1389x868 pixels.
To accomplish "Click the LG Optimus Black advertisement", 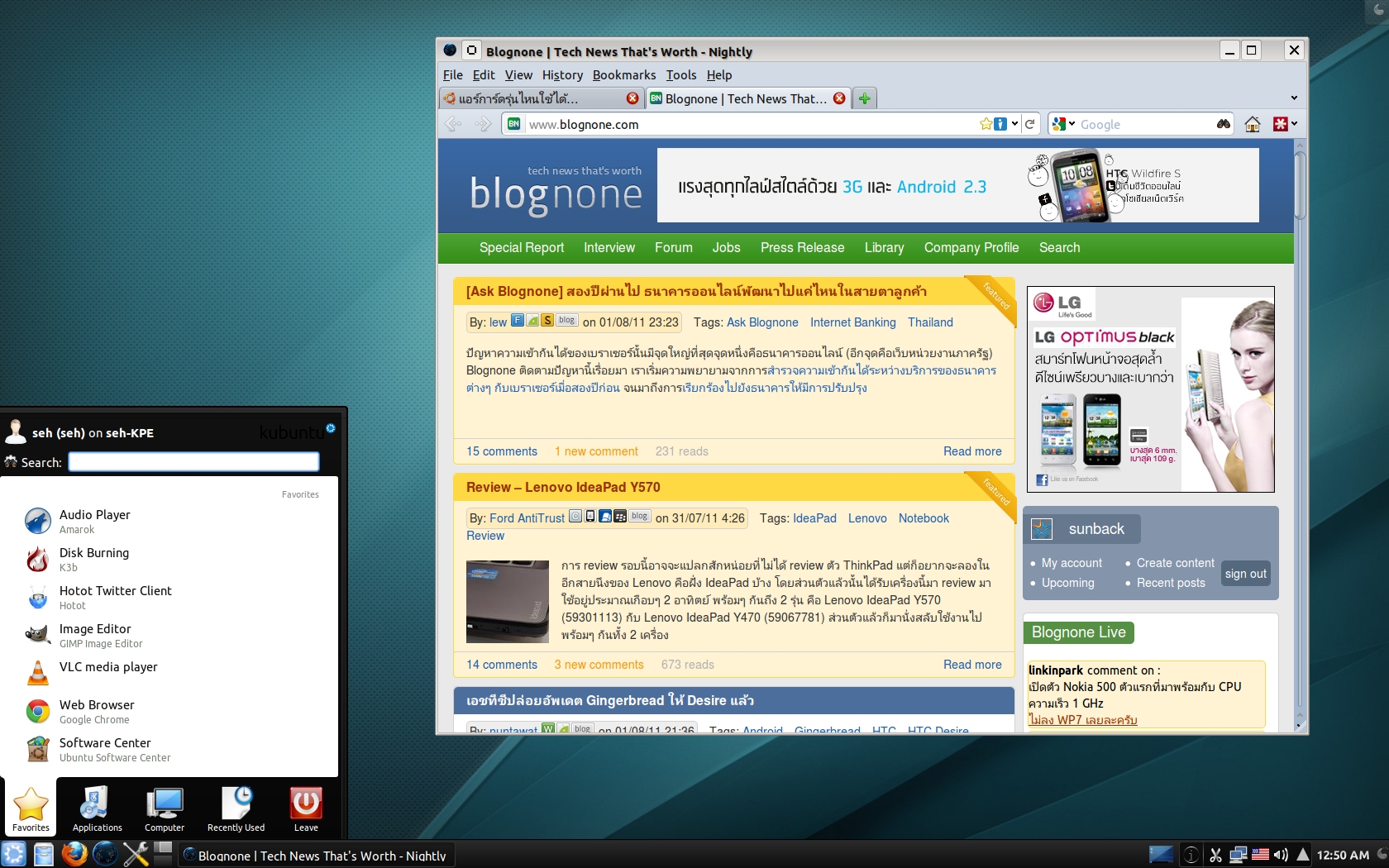I will [1151, 389].
